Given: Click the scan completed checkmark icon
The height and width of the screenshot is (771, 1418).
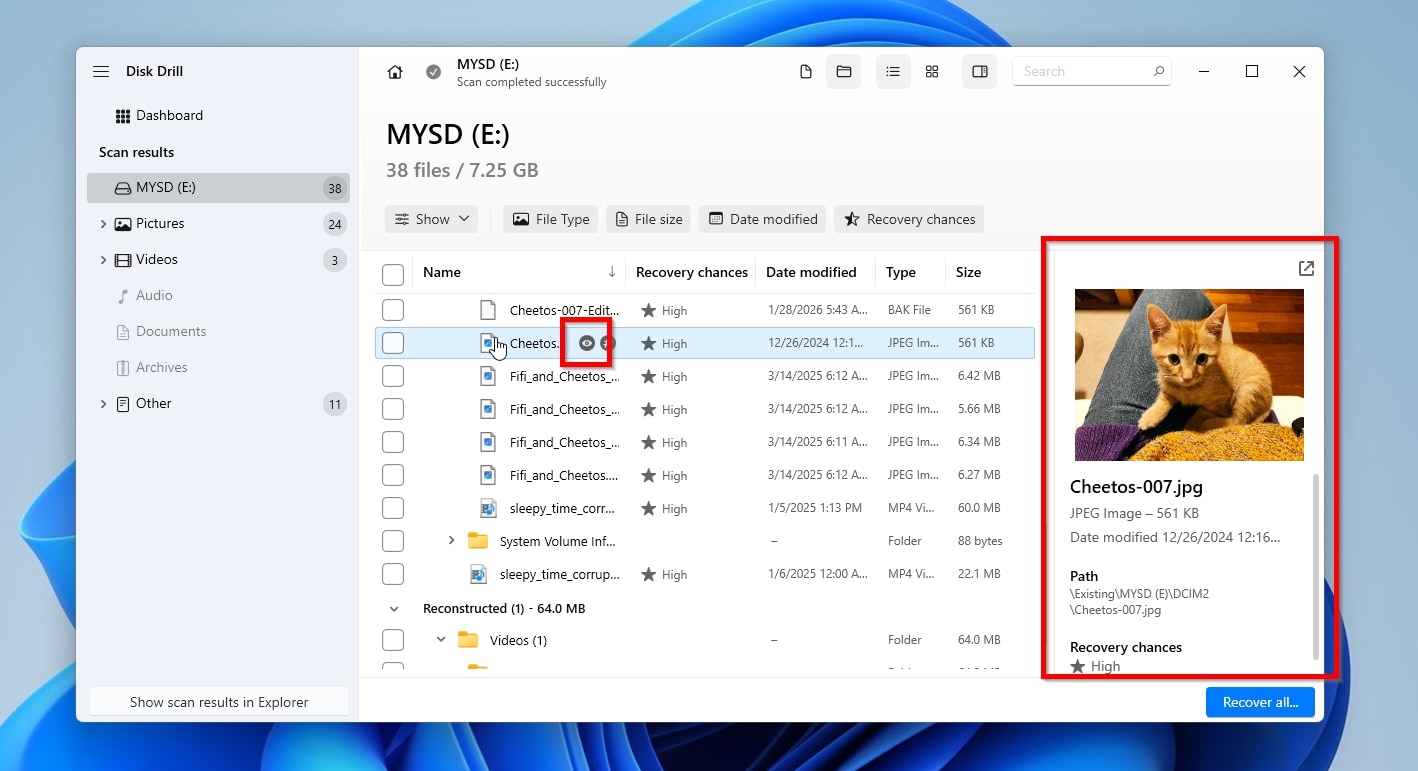Looking at the screenshot, I should [433, 72].
